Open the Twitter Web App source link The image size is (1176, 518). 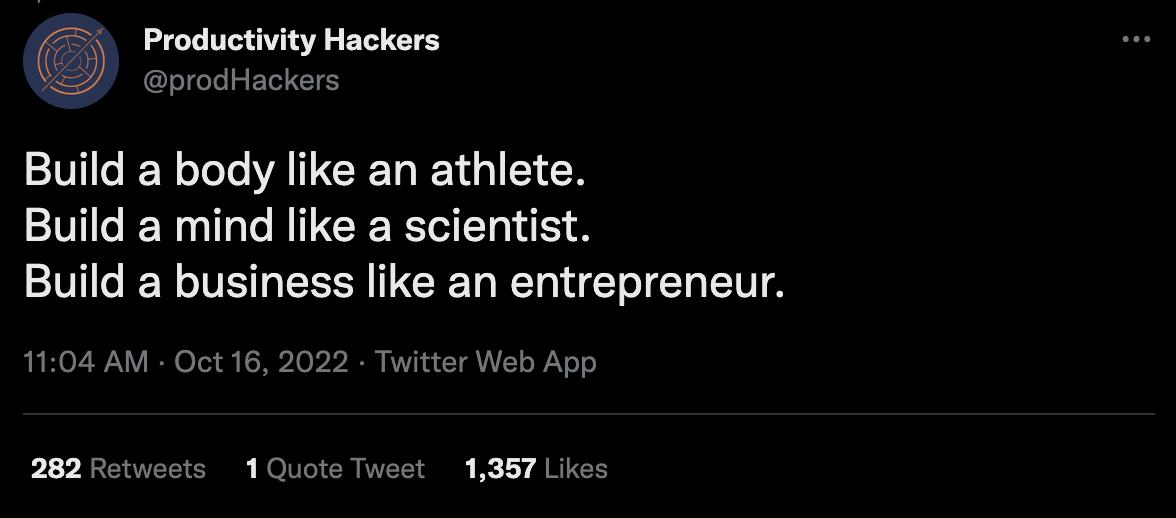tap(485, 362)
